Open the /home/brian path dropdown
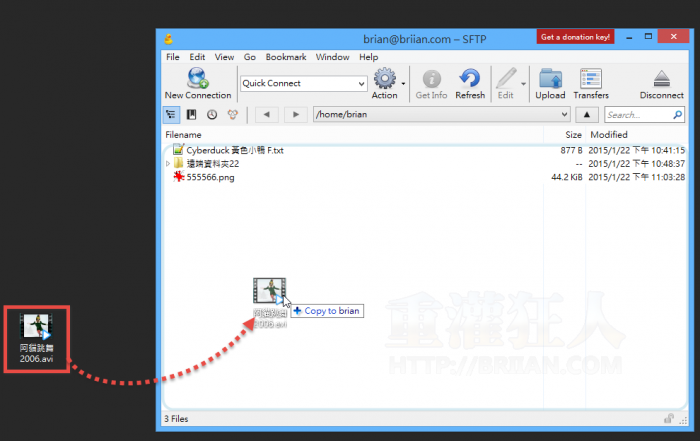The image size is (700, 441). click(564, 115)
